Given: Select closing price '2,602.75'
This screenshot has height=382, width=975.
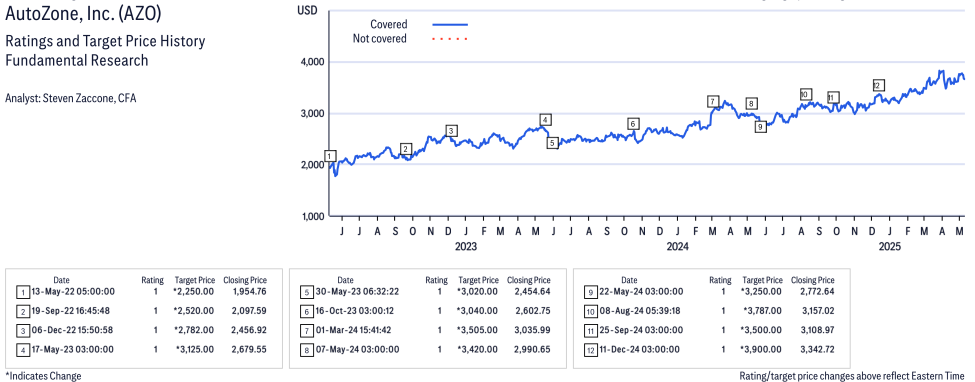Looking at the screenshot, I should (533, 310).
